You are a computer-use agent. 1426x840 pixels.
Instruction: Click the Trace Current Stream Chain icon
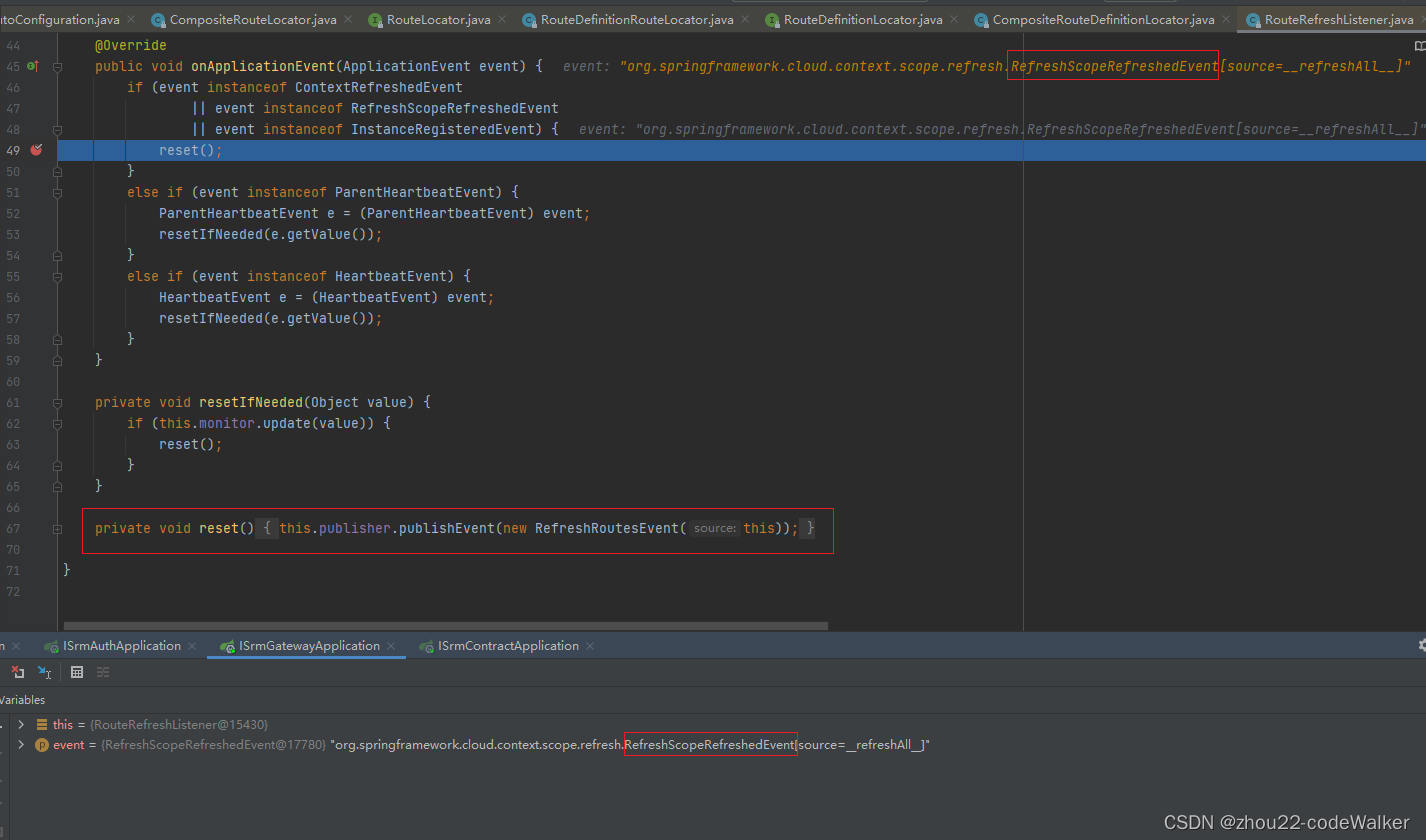[x=103, y=672]
